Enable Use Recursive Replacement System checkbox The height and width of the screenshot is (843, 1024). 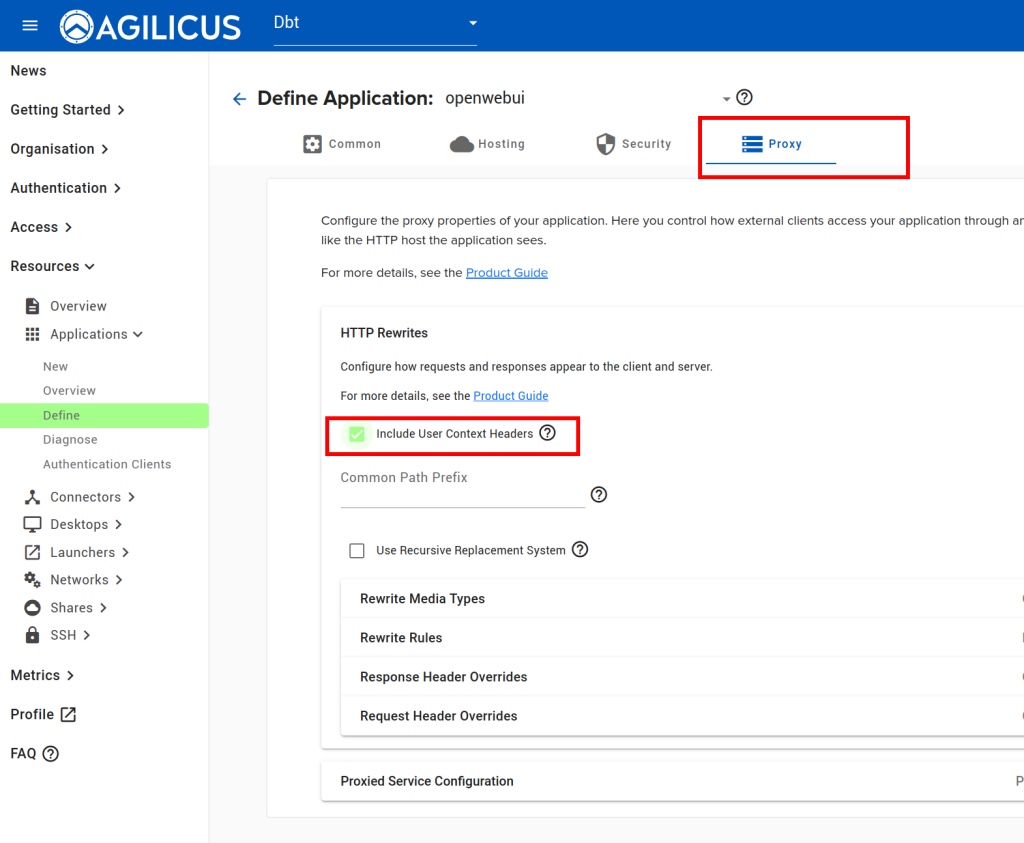[x=357, y=550]
